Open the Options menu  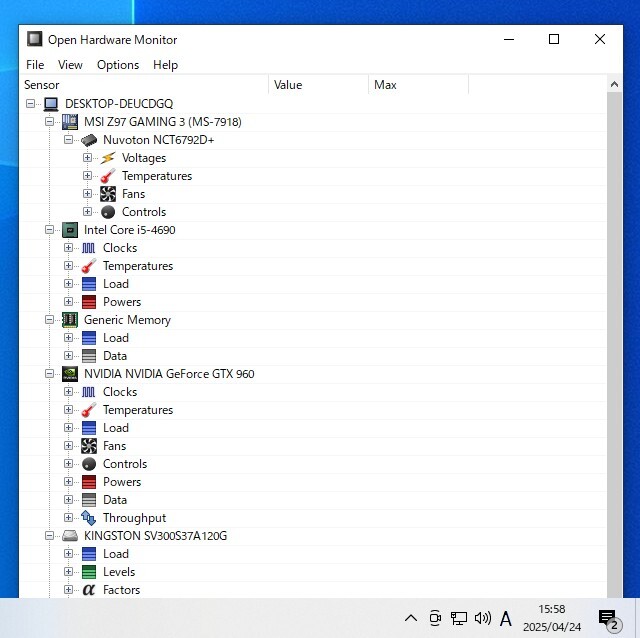pos(118,65)
